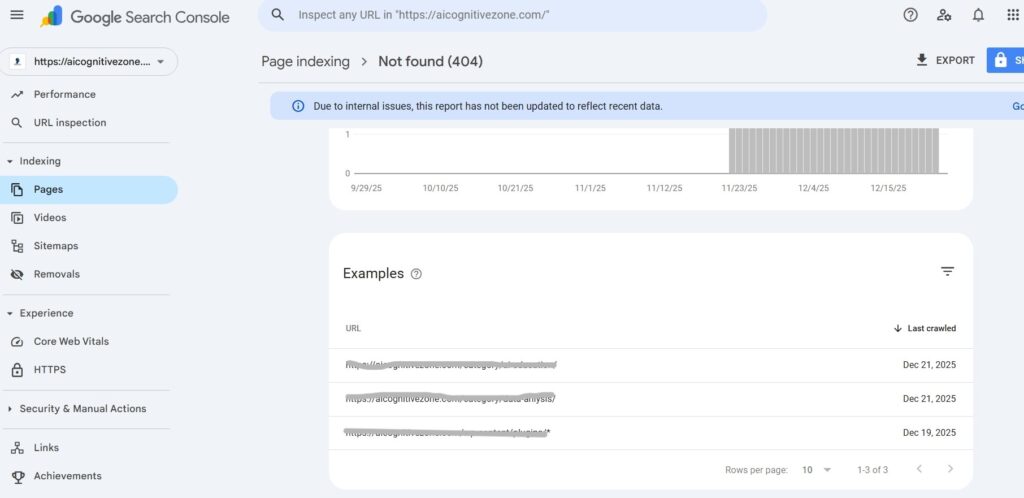Change the rows per page dropdown
This screenshot has width=1024, height=498.
click(x=816, y=469)
